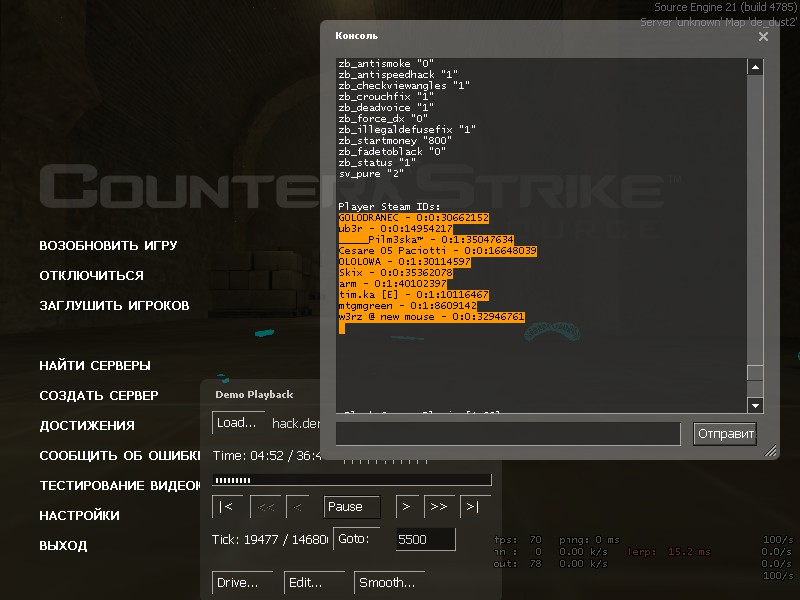Click the arm Steam ID line
This screenshot has height=600, width=800.
click(x=392, y=284)
